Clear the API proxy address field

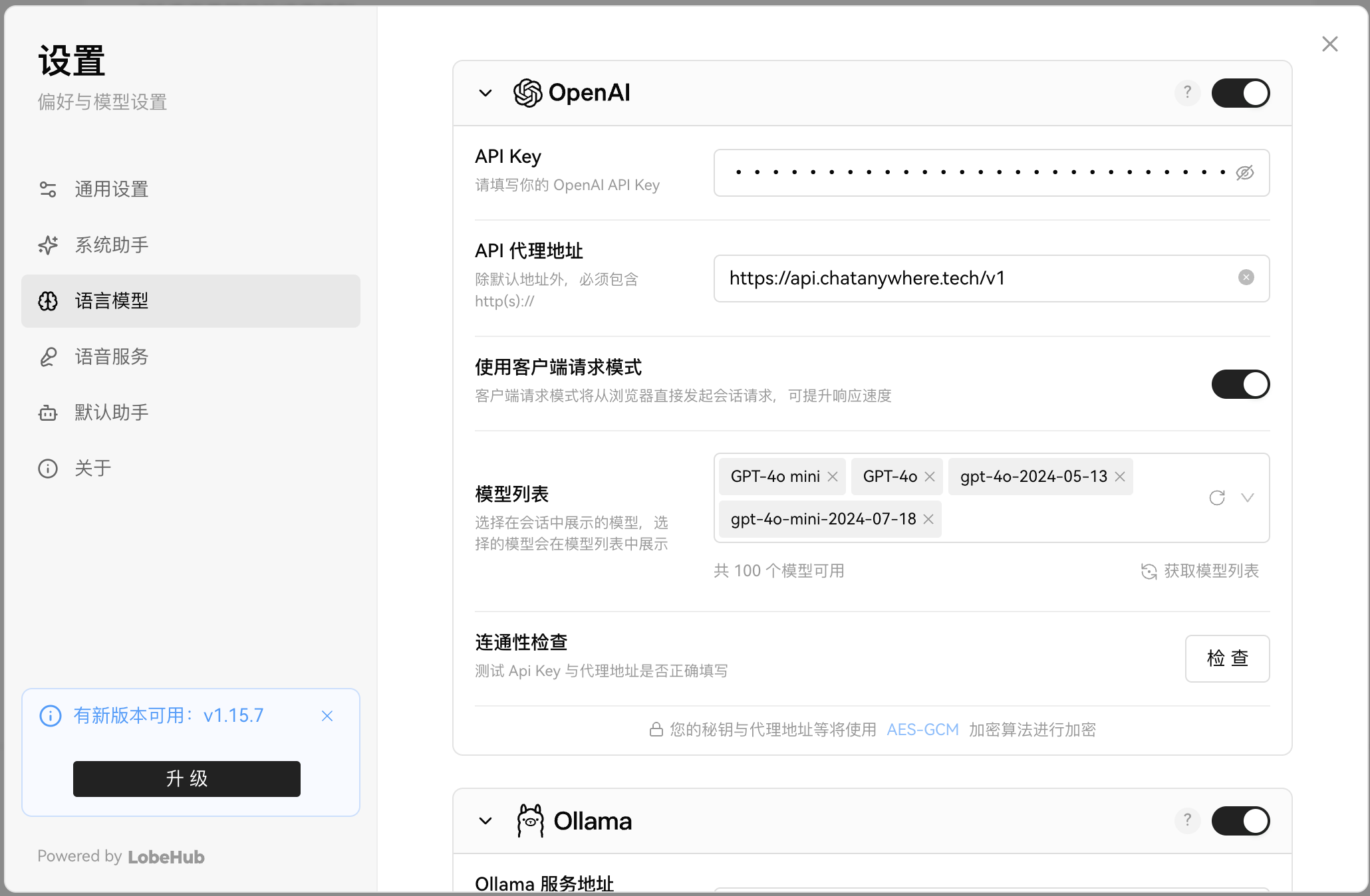point(1246,278)
